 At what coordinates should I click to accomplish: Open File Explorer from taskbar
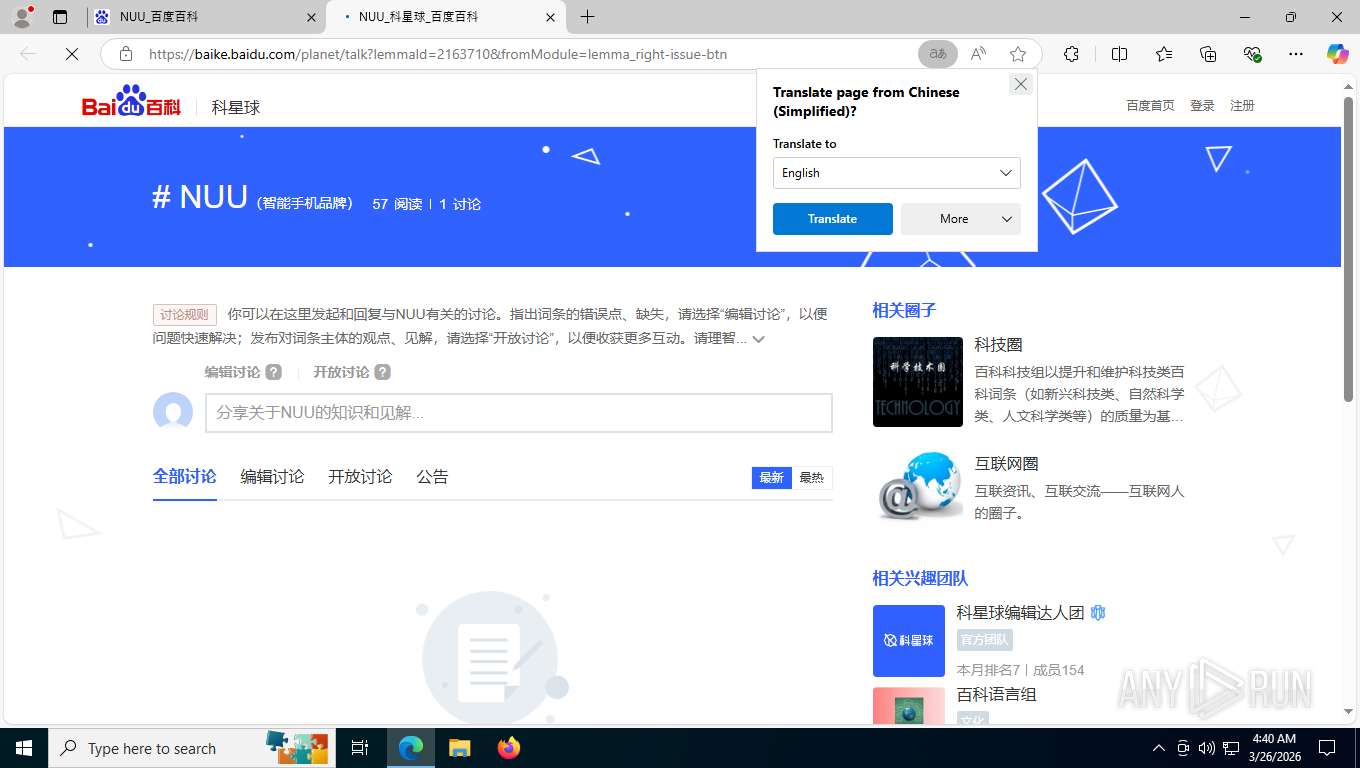pyautogui.click(x=459, y=748)
